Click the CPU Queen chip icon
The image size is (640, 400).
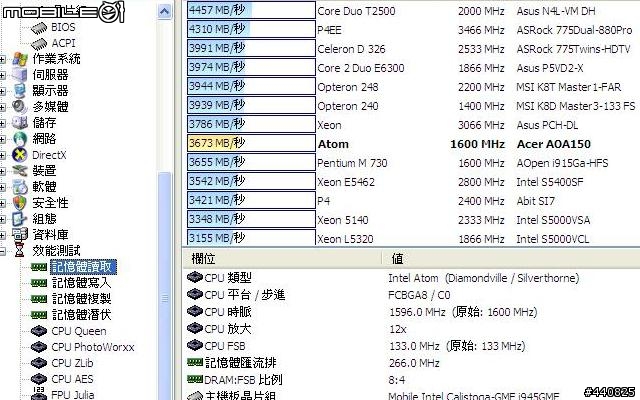pyautogui.click(x=39, y=331)
